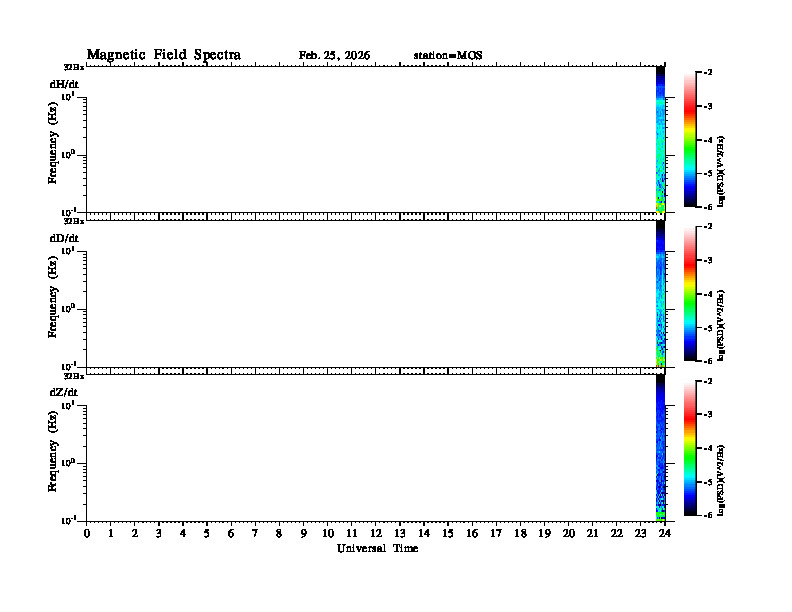Screen dimensions: 792x612
Task: Click the "-5" value on the dD/dt color bar
Action: [x=708, y=328]
